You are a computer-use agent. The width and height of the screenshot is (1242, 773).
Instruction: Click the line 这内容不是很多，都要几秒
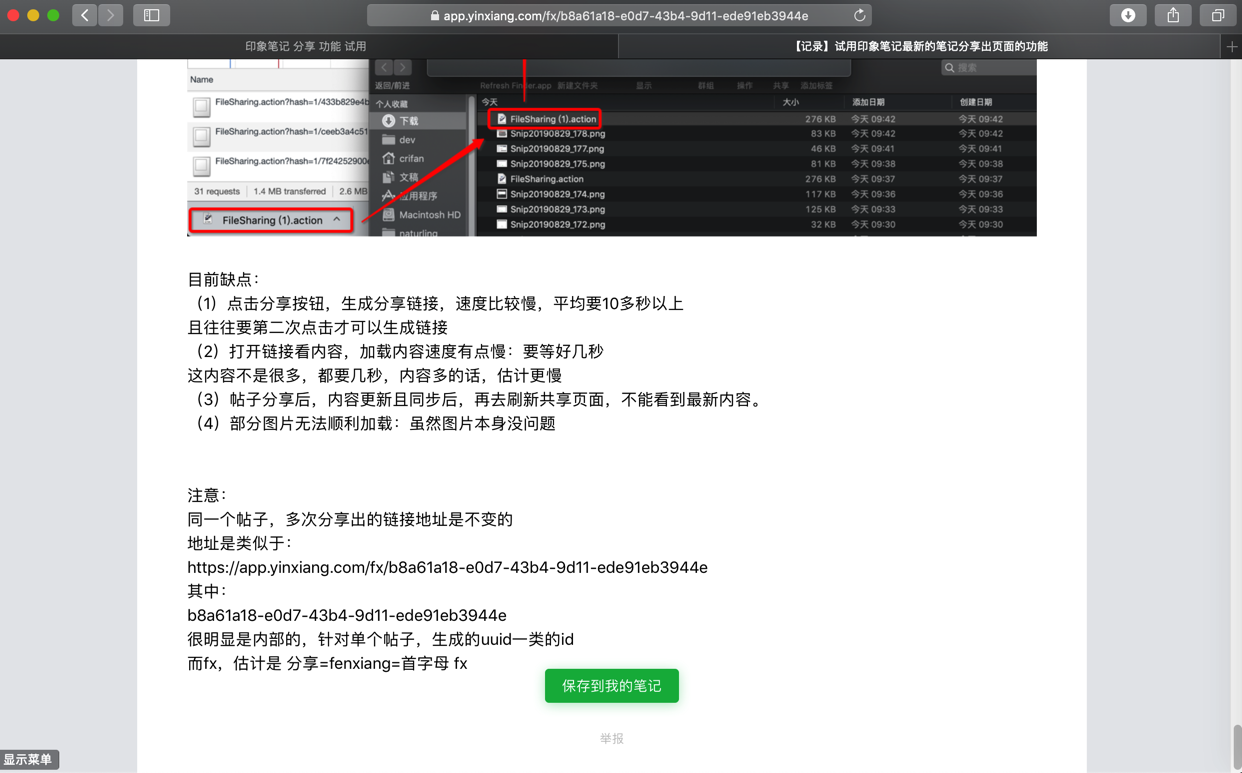coord(375,375)
